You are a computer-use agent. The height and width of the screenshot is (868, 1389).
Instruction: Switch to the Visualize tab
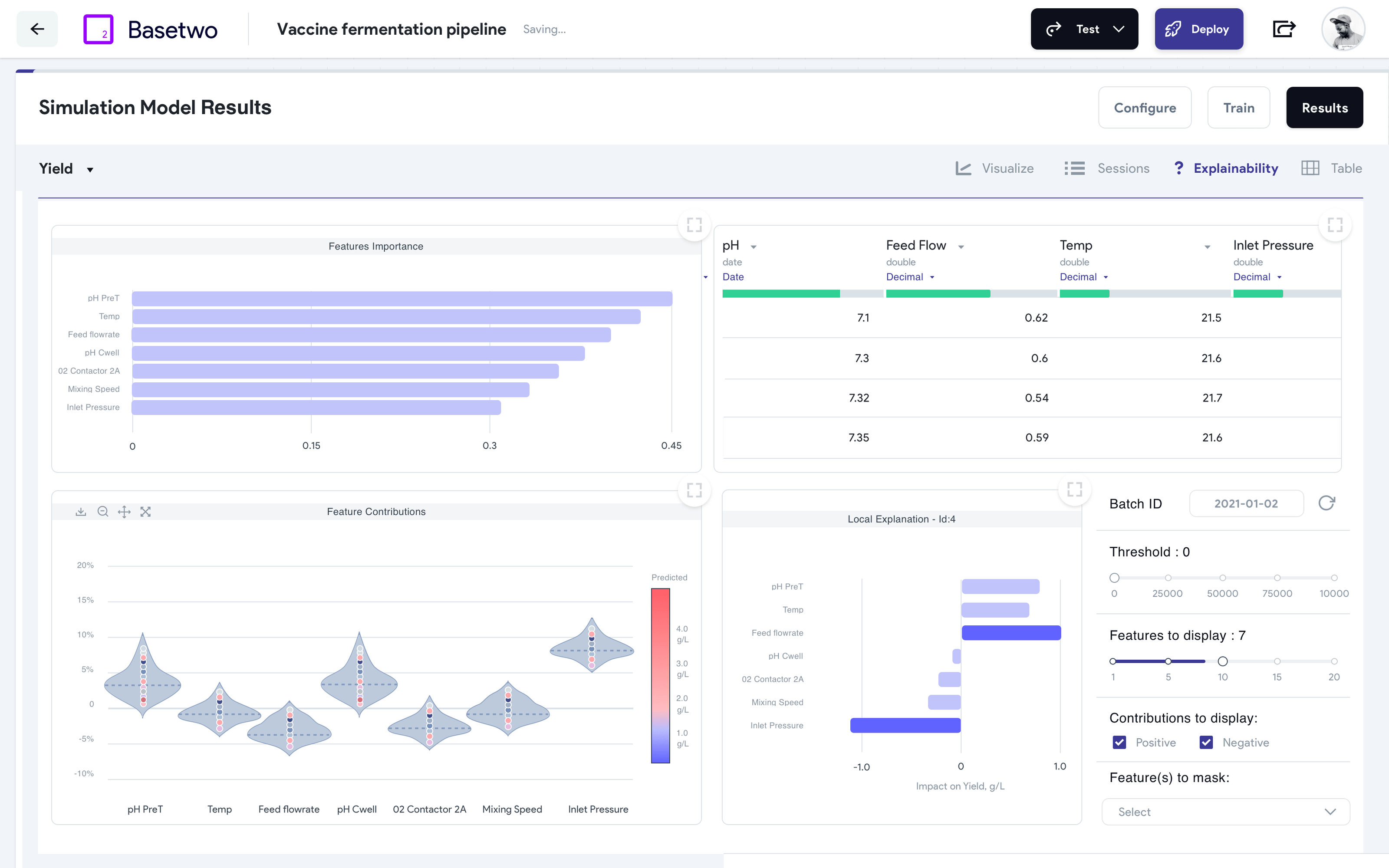995,168
